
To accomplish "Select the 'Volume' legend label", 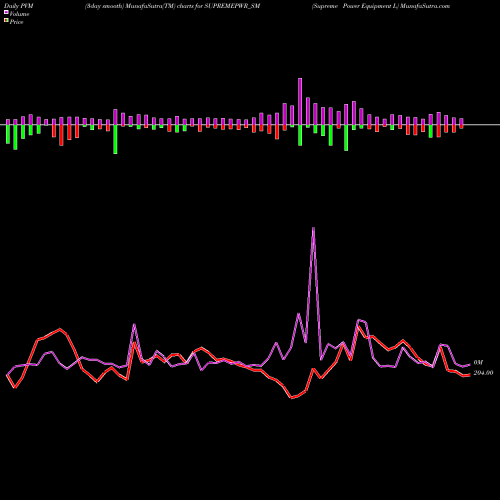I will tap(19, 14).
